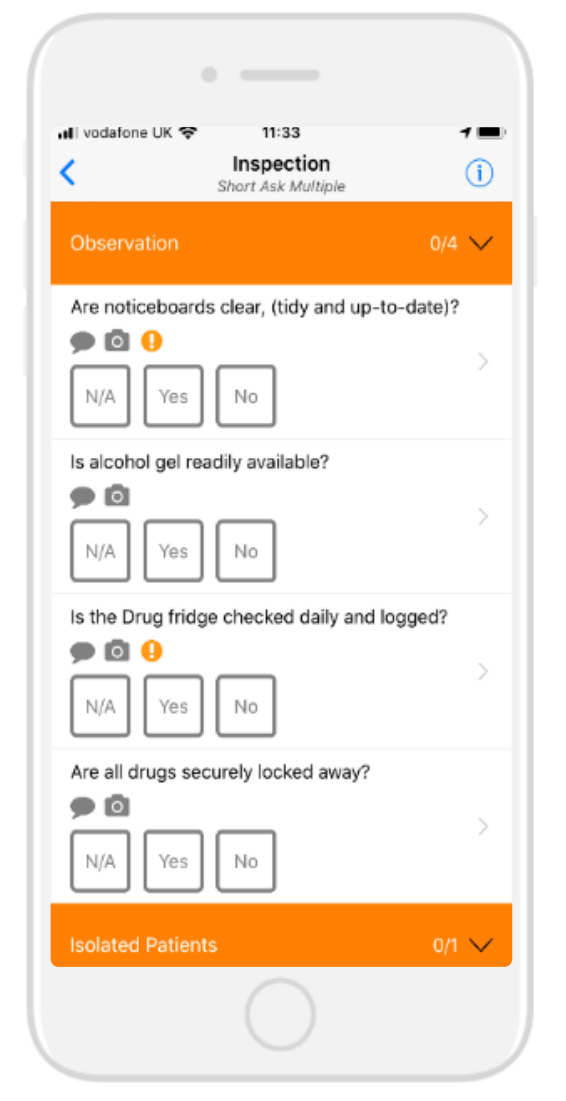Open warning alert on Drug fridge question
Screen dimensions: 566x1101
[152, 652]
